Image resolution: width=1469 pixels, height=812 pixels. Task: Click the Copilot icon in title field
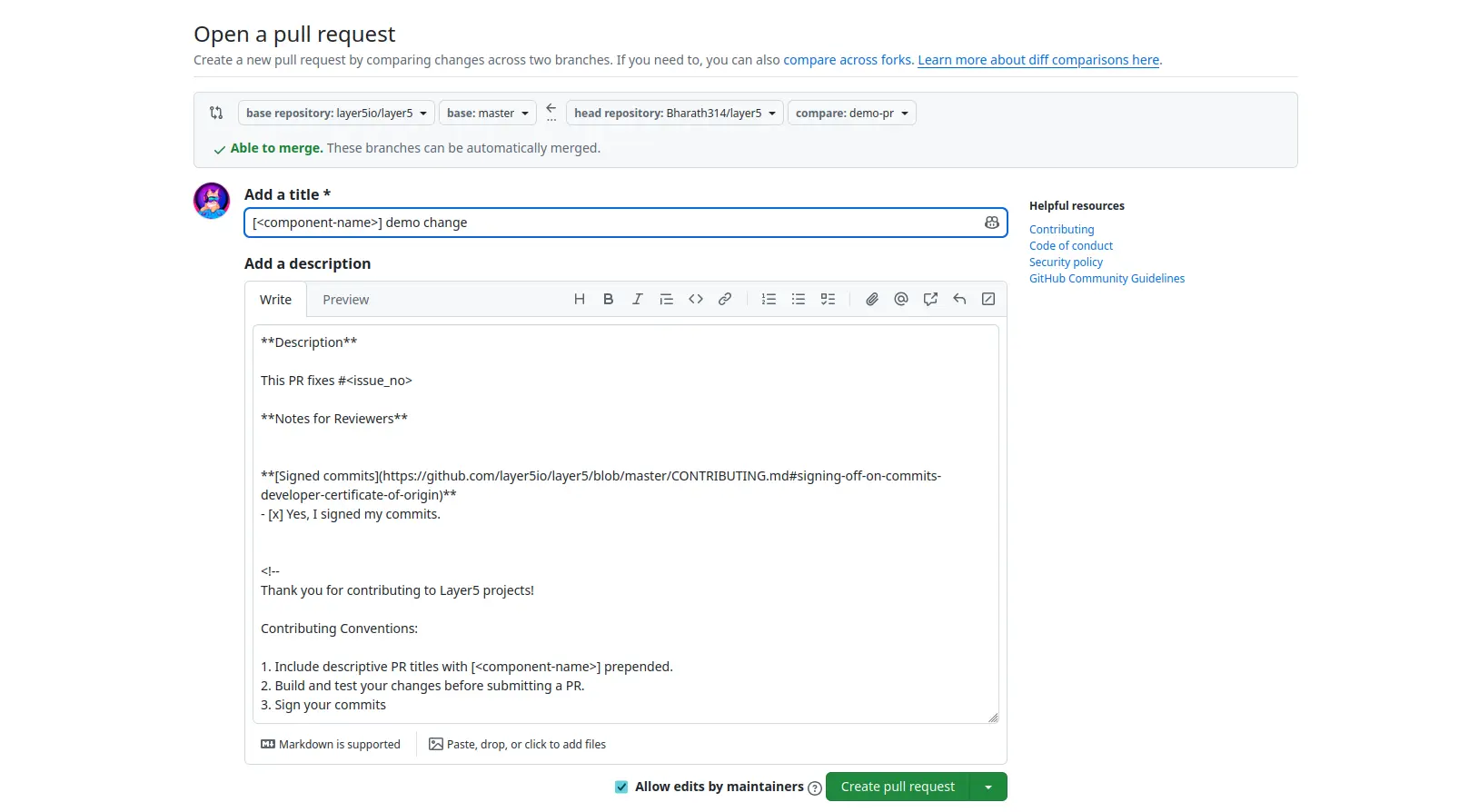pyautogui.click(x=991, y=223)
